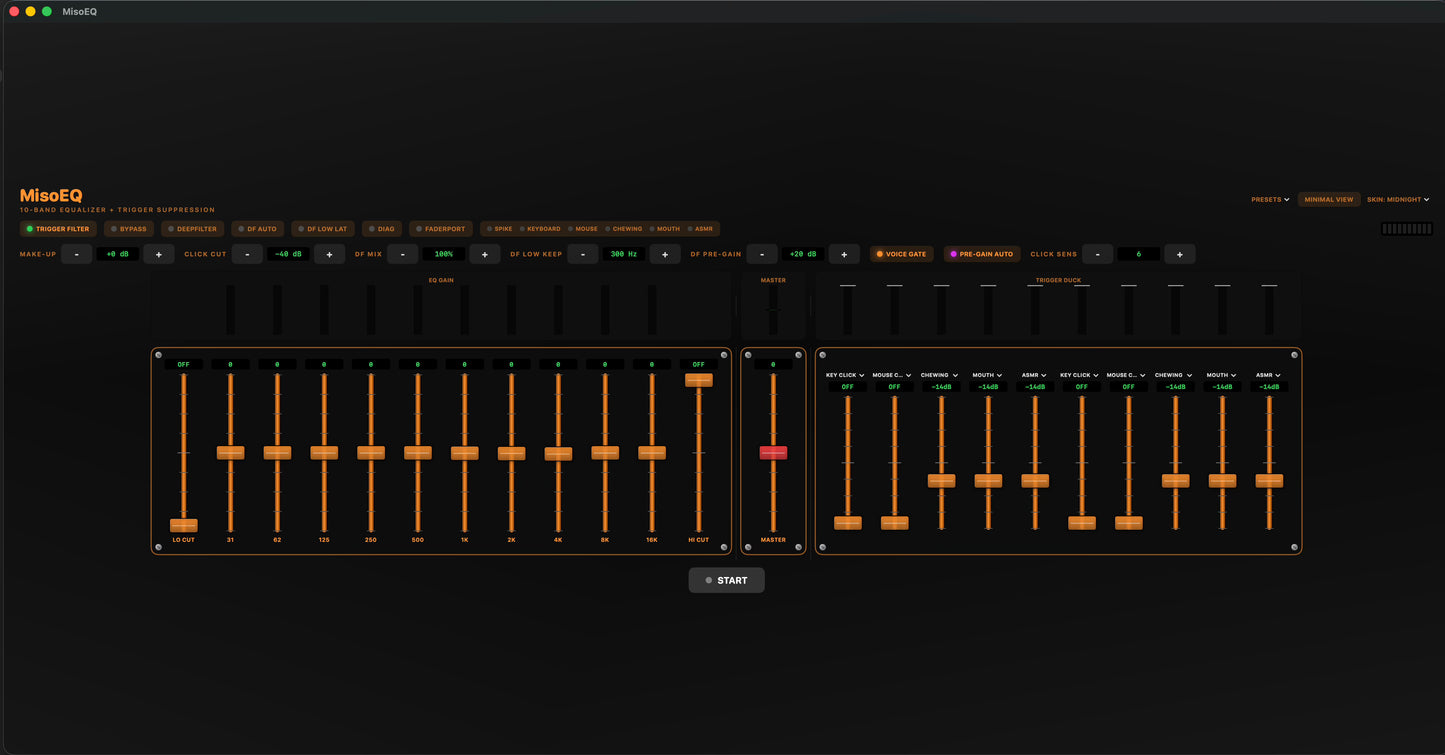Increase DF PRE-GAIN with plus button
The width and height of the screenshot is (1445, 755).
coord(844,254)
